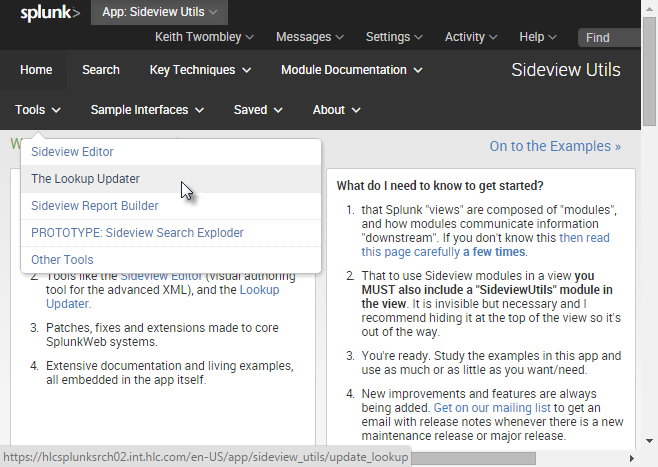The image size is (658, 467).
Task: Focus the Find search field
Action: [x=609, y=38]
